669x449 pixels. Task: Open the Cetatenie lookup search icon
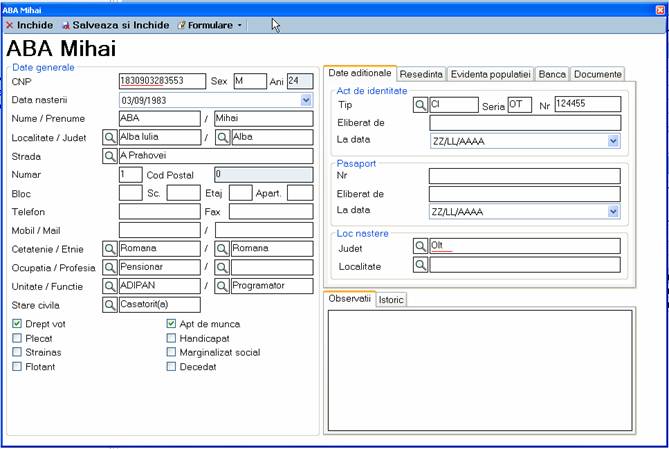tap(110, 248)
